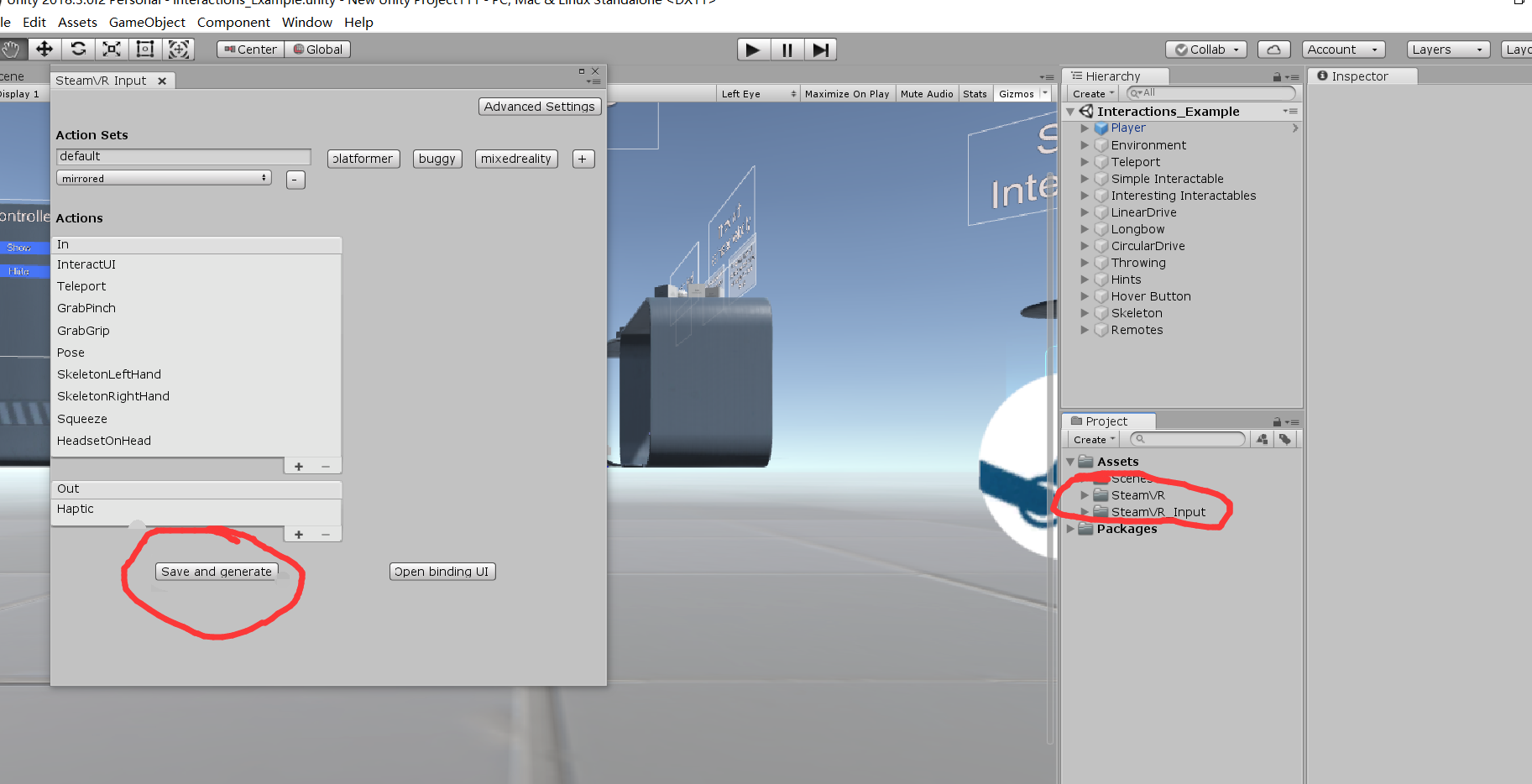This screenshot has height=784, width=1532.
Task: Expand the Teleport object in Hierarchy
Action: coord(1085,162)
